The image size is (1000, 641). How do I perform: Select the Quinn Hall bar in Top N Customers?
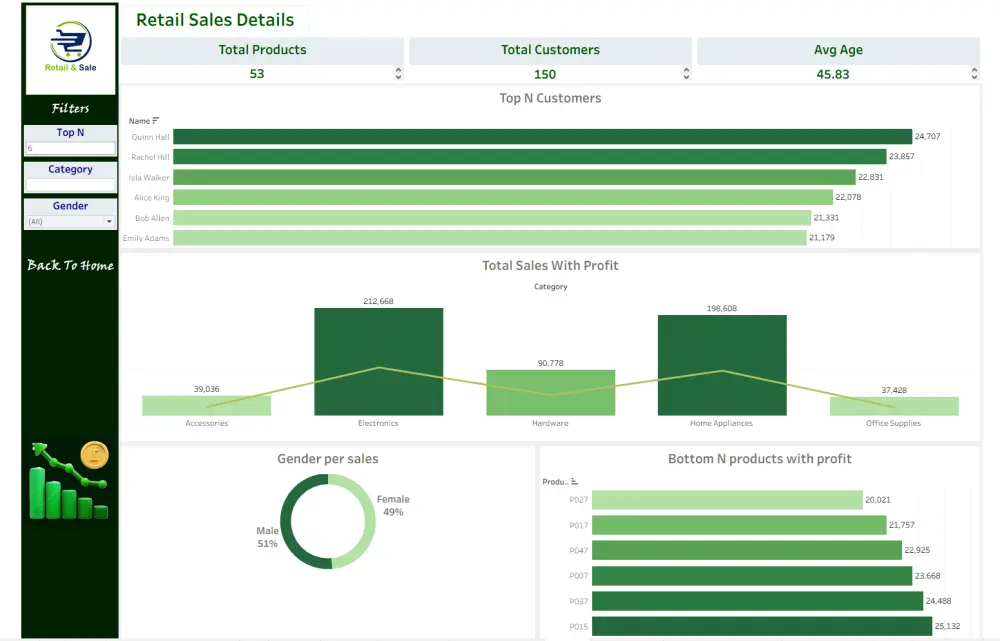coord(540,137)
